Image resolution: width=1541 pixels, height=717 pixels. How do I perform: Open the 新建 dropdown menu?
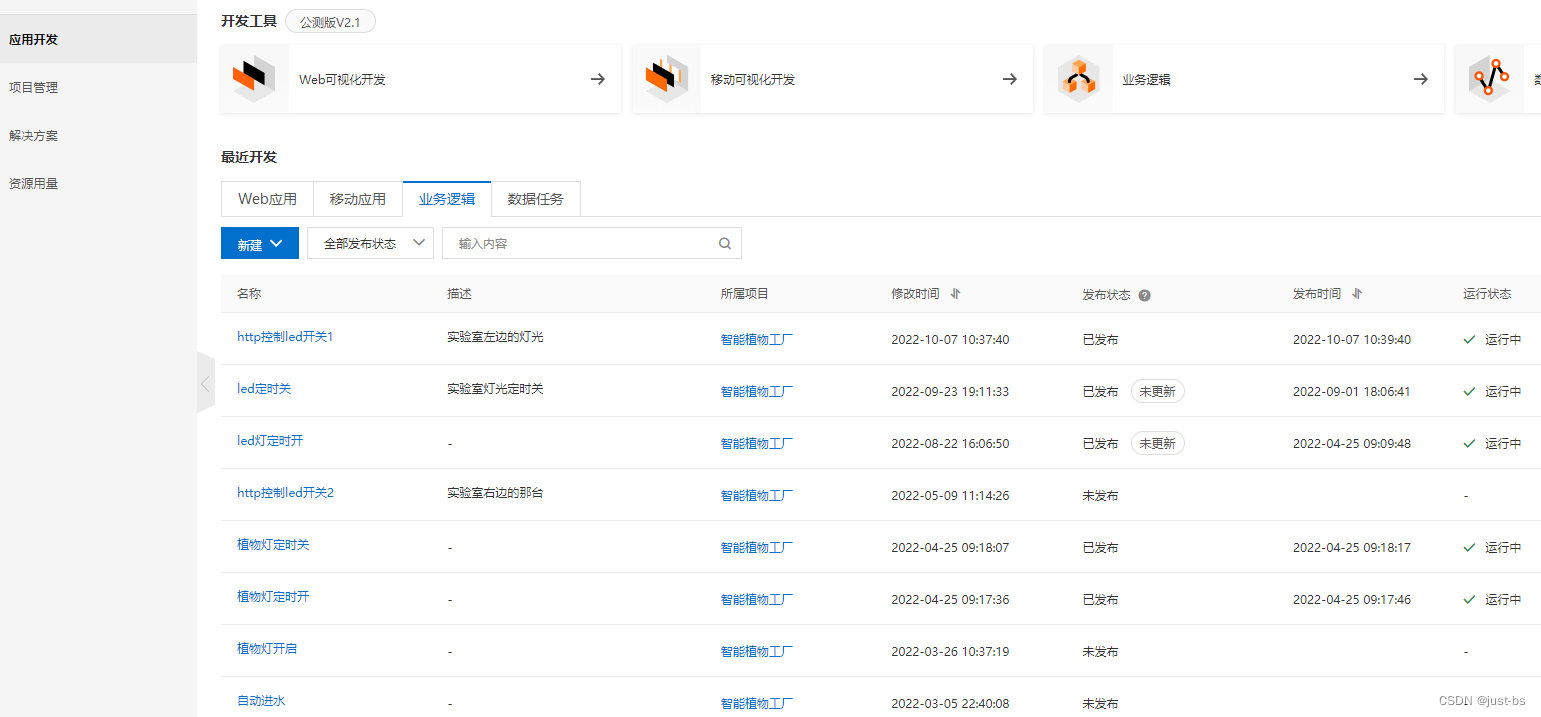[x=260, y=243]
